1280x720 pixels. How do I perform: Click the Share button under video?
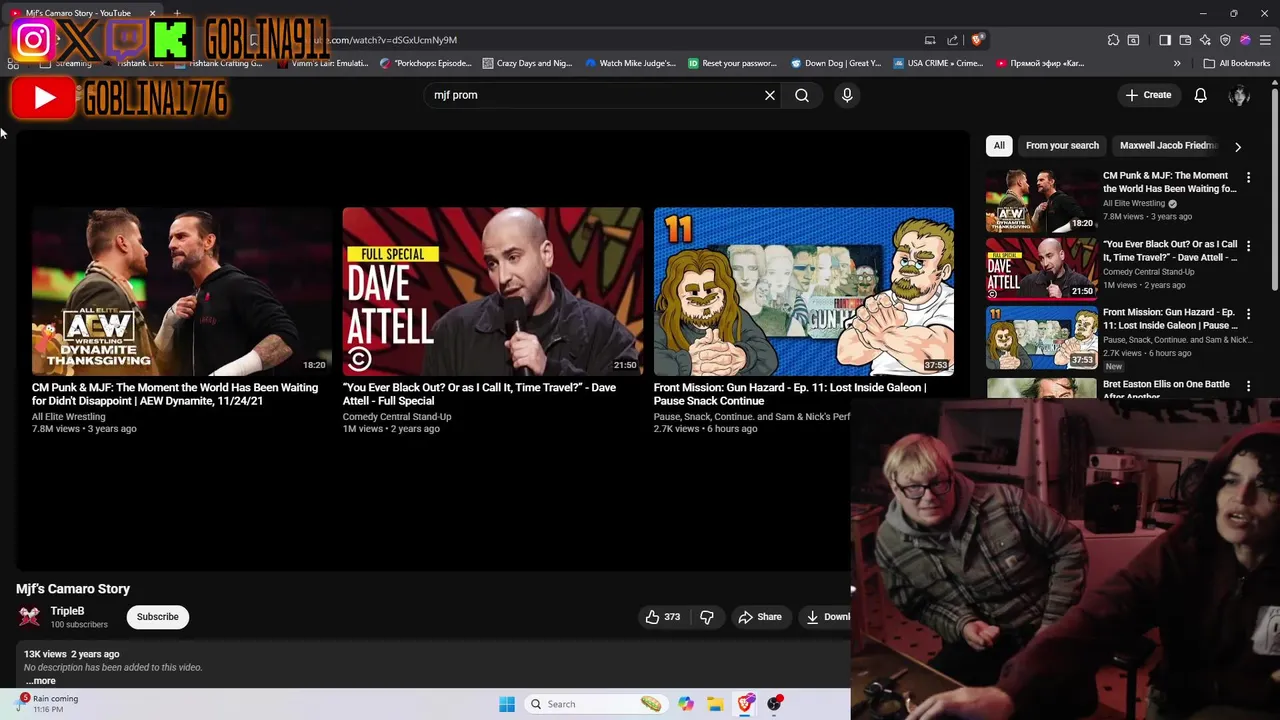[760, 617]
